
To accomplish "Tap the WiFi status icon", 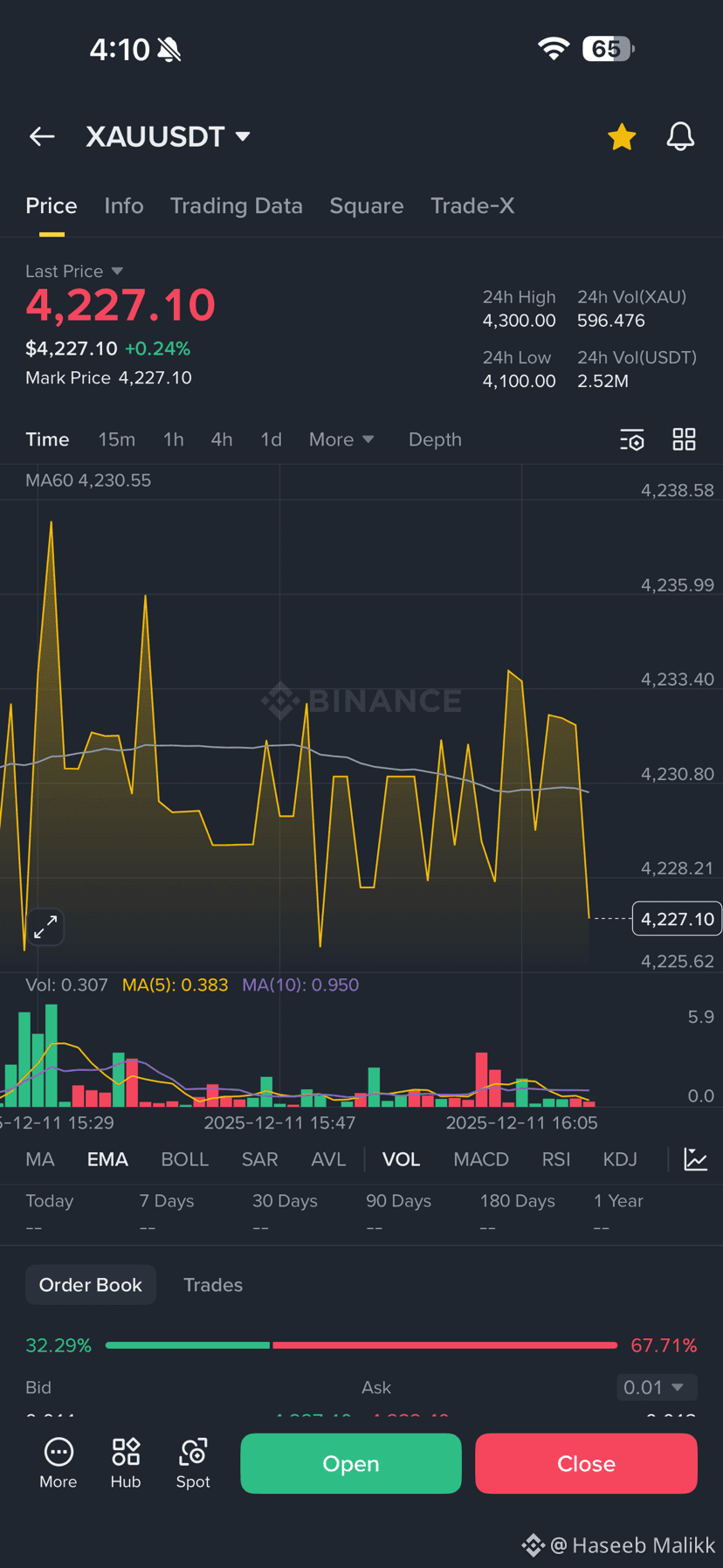I will (x=553, y=49).
